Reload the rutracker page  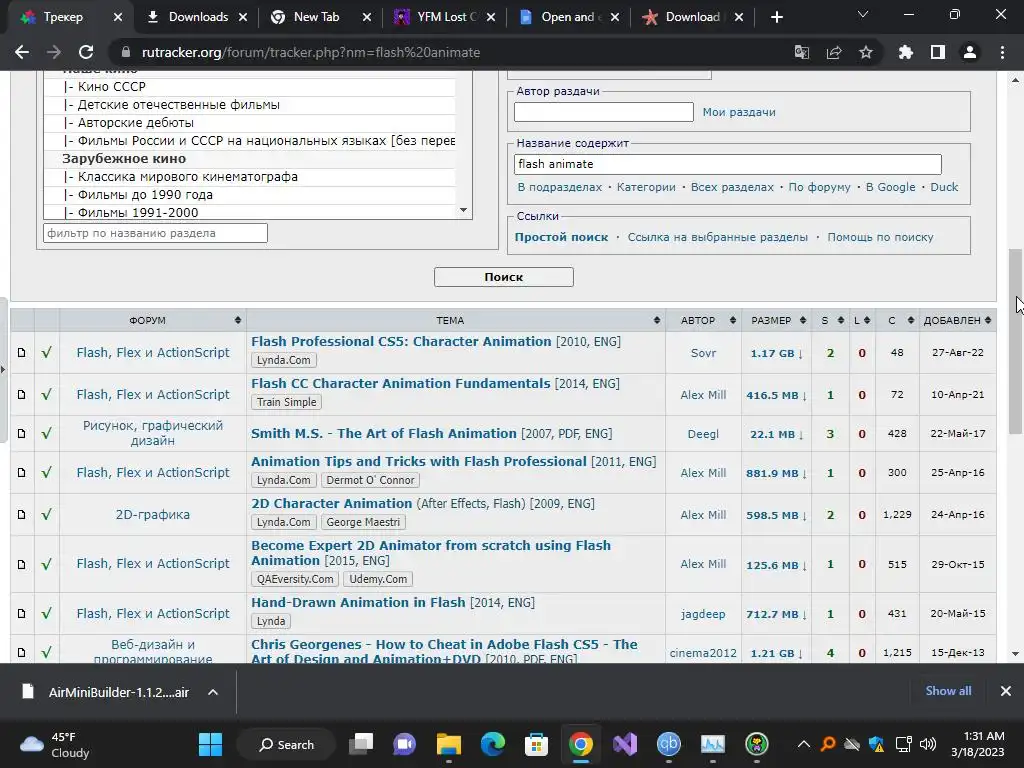click(86, 52)
